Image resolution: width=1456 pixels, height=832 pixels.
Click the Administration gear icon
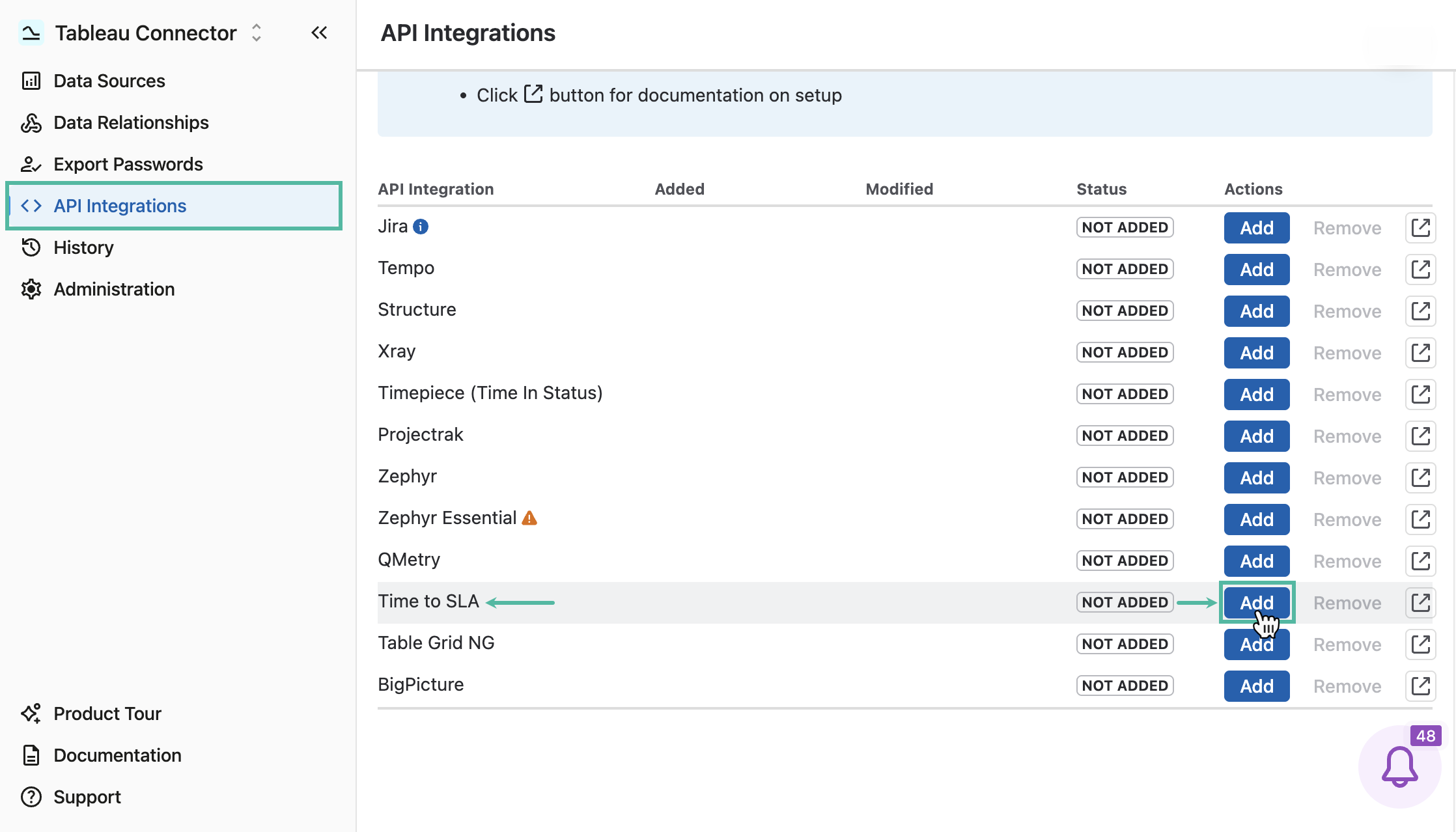(x=31, y=289)
